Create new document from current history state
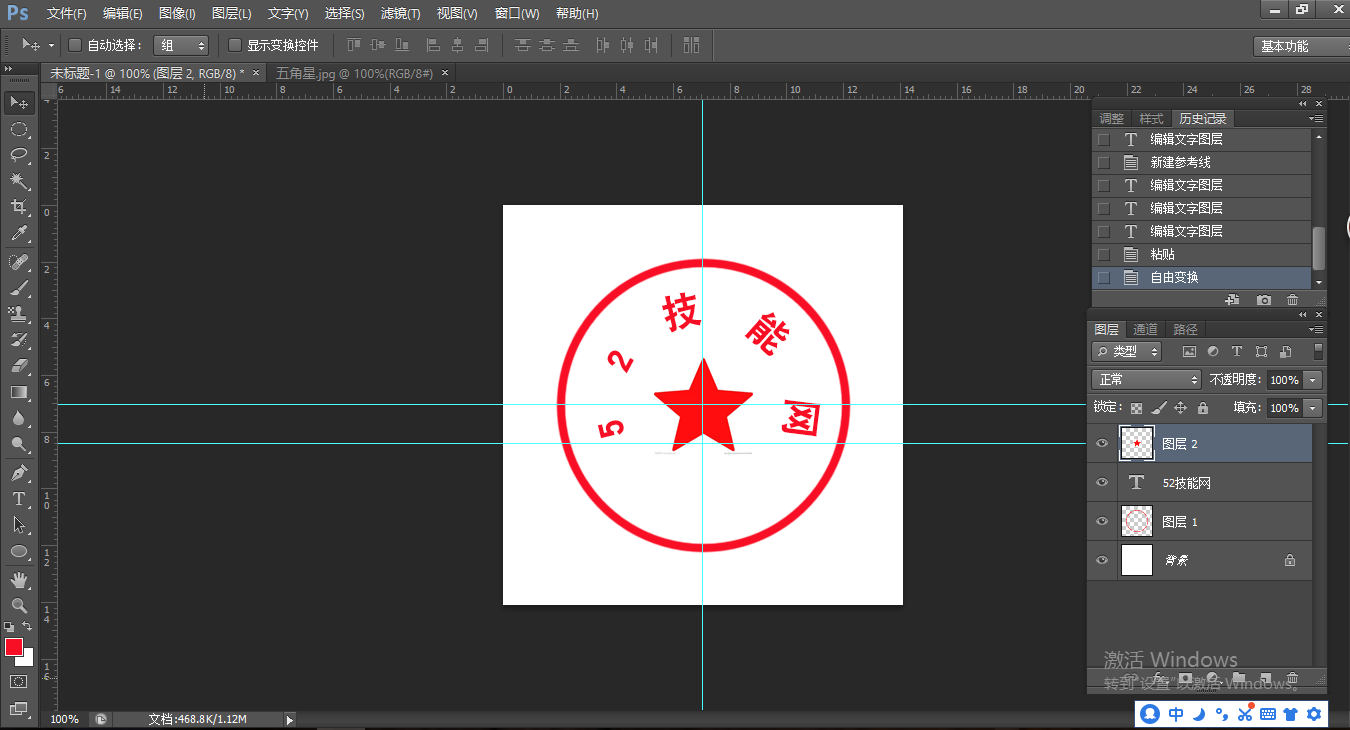 point(1232,300)
